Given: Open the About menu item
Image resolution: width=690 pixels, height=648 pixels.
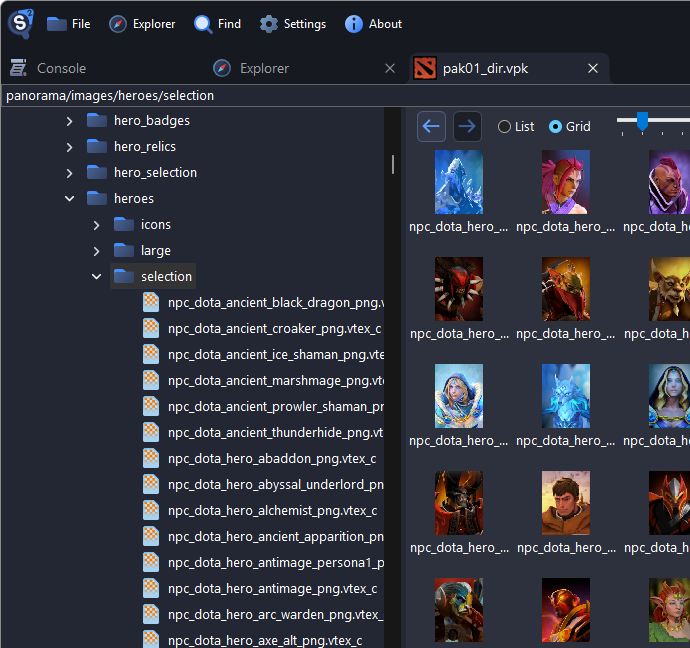Looking at the screenshot, I should [373, 24].
